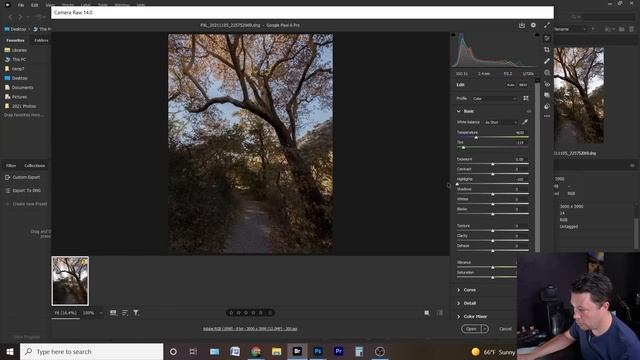Open the Snapshots panel icon
The image size is (640, 360).
point(547,95)
